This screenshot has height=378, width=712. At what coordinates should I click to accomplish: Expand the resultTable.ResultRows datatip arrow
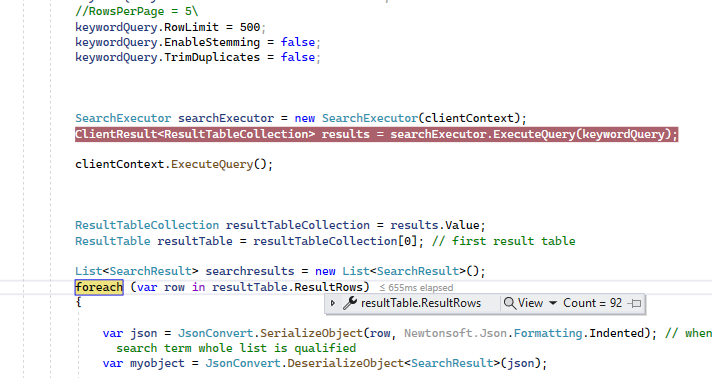pyautogui.click(x=333, y=303)
